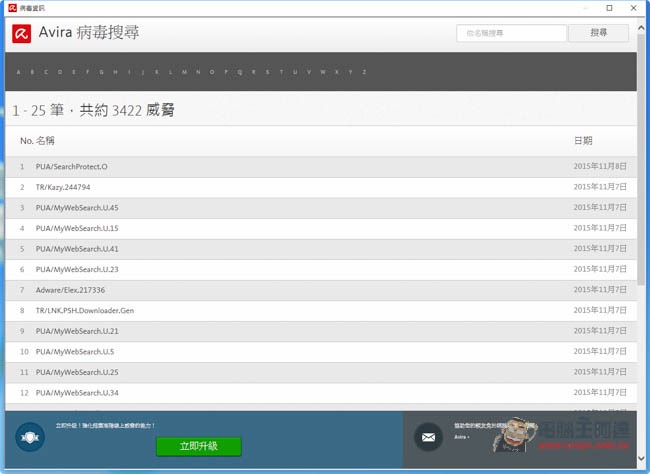
Task: Click the virus name search input field
Action: pyautogui.click(x=511, y=33)
